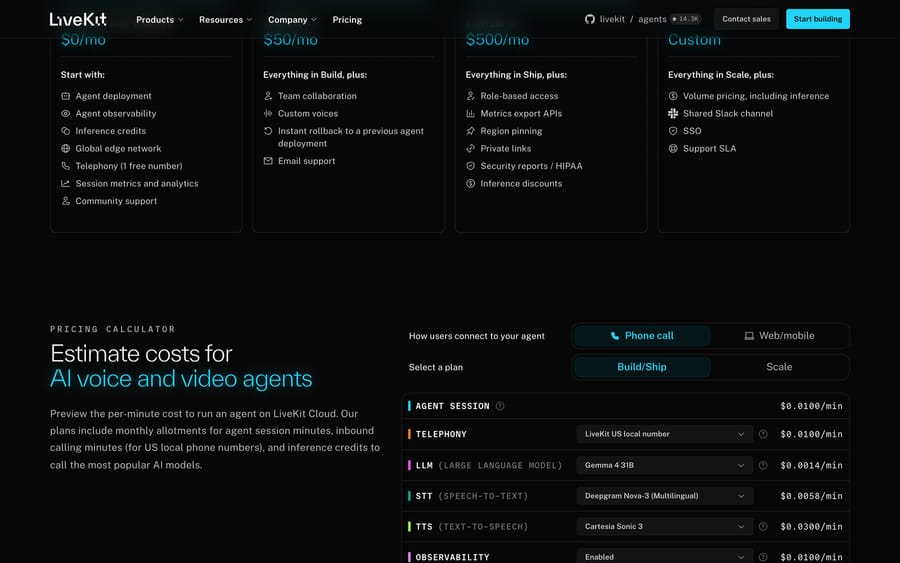Click the $0.0058/min STT price

coord(811,496)
